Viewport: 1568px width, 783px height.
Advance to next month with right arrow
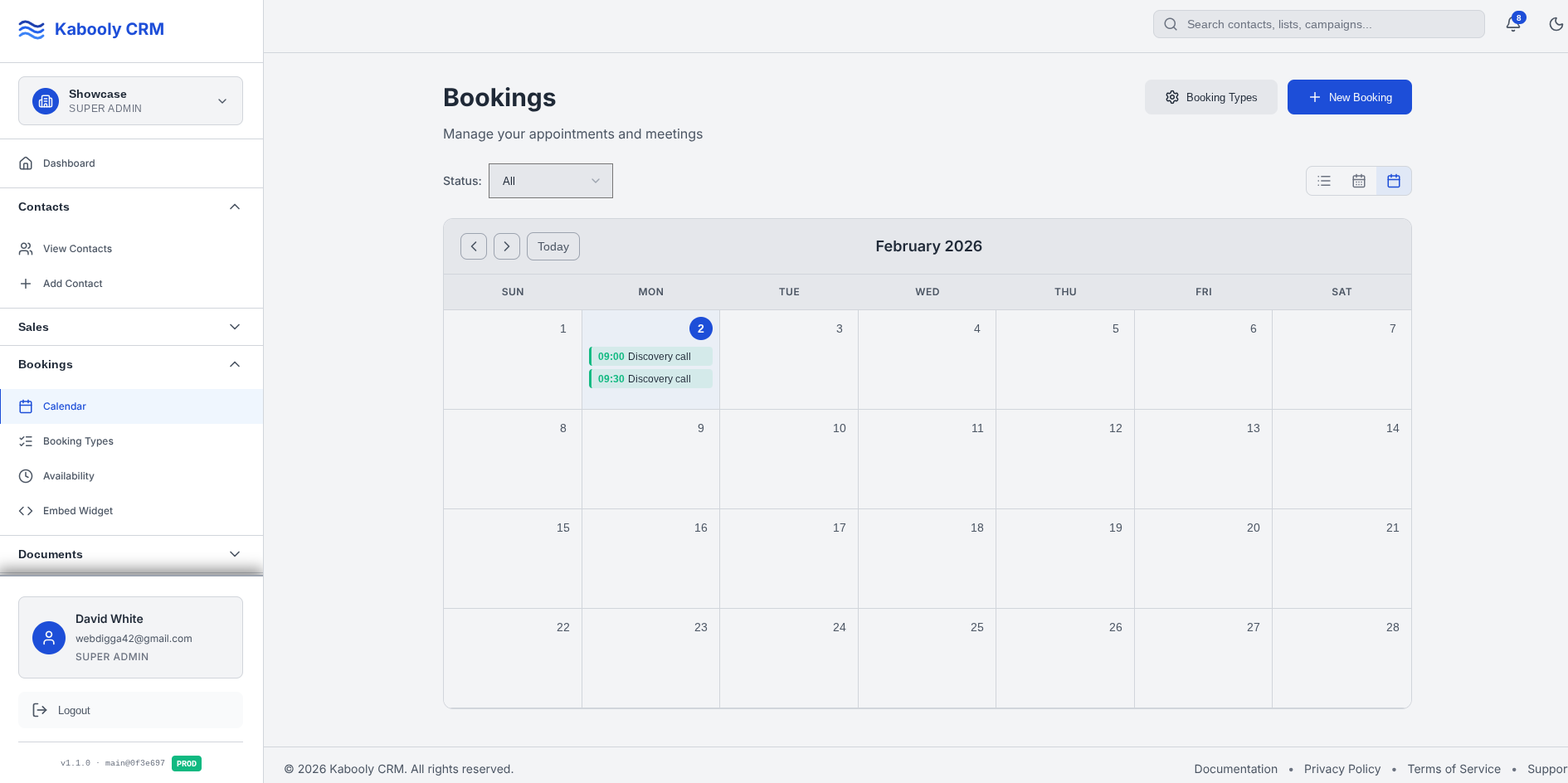[507, 246]
